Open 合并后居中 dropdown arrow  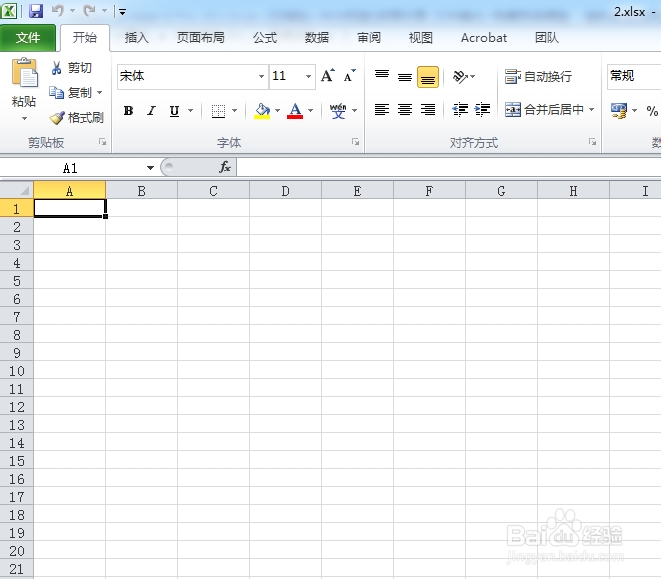pos(592,110)
